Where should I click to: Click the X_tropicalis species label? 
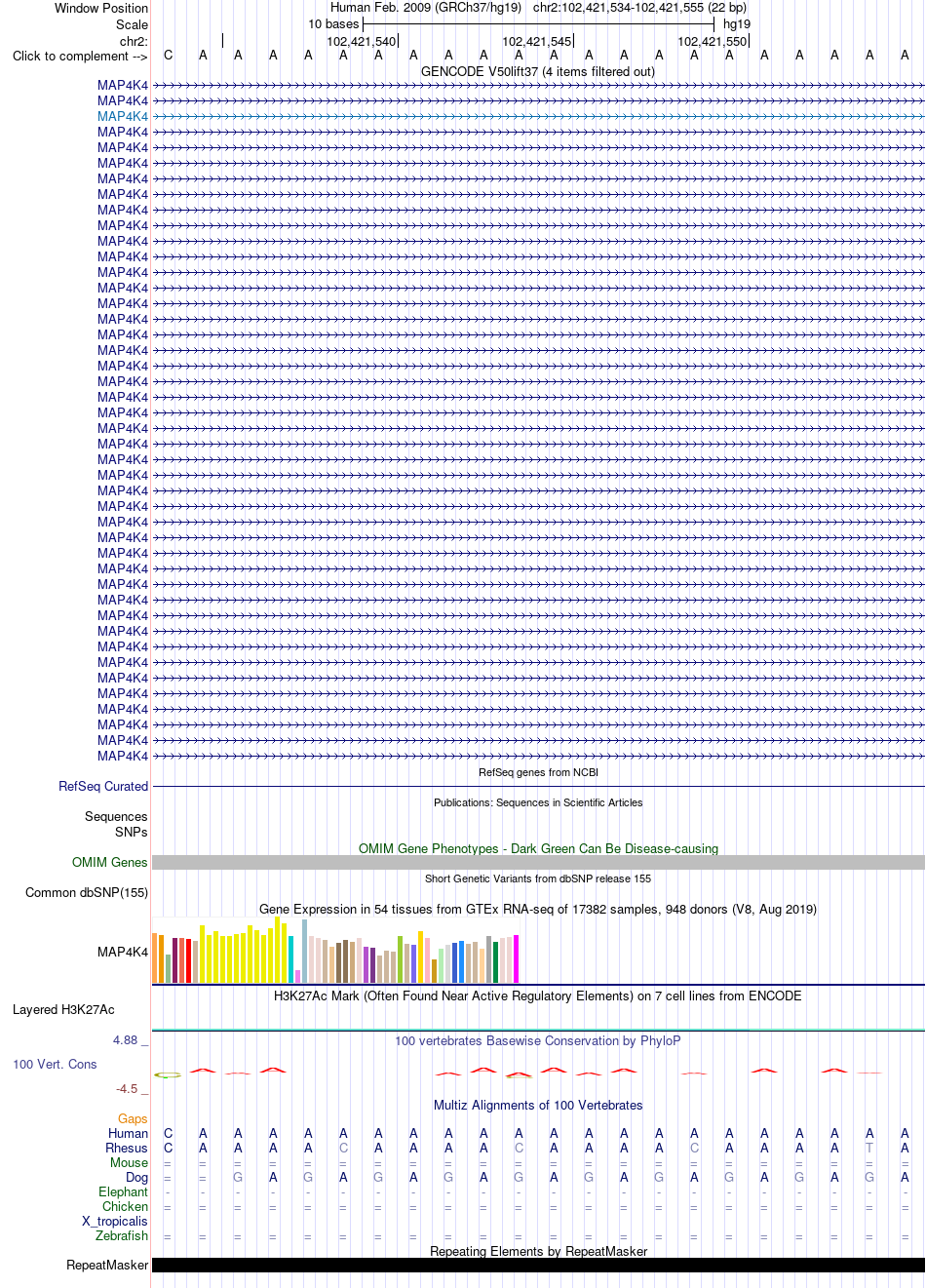(115, 1221)
